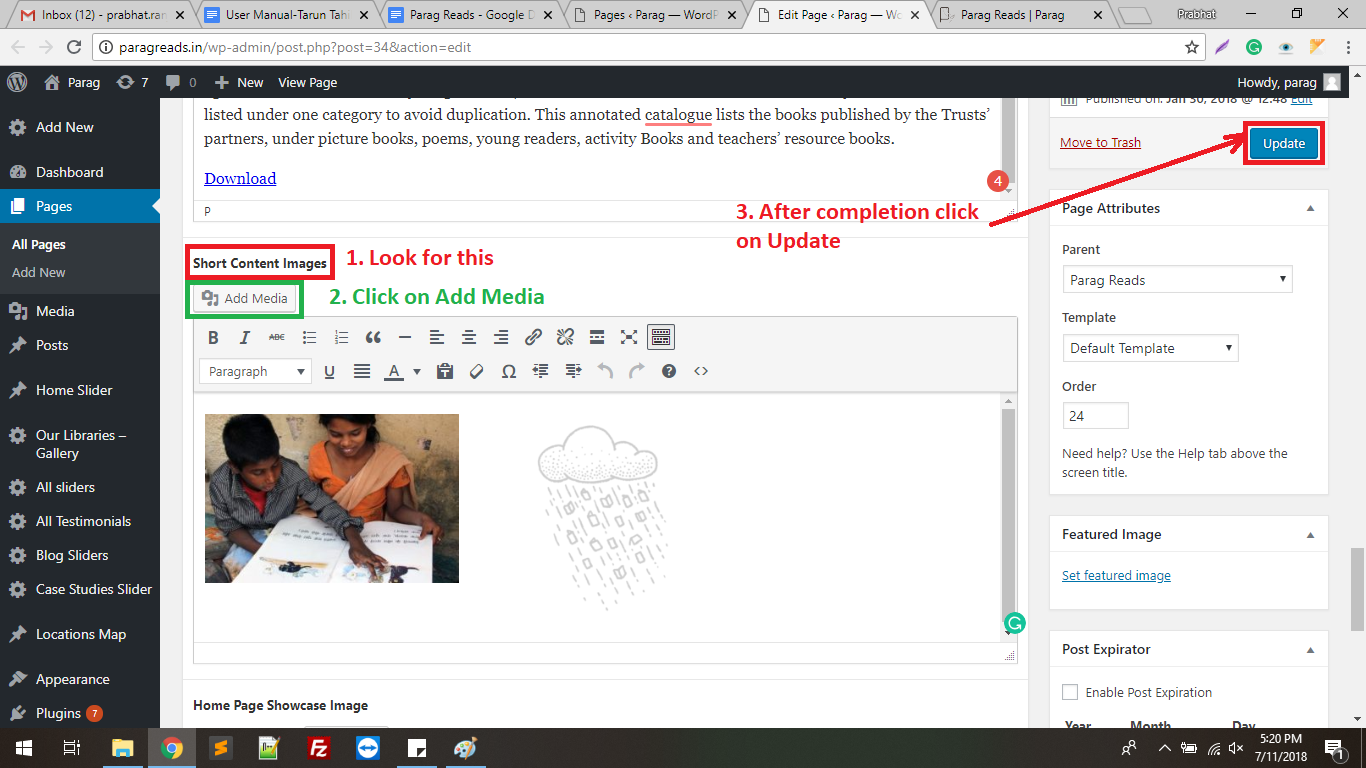This screenshot has height=768, width=1366.
Task: Open Media in the admin sidebar
Action: point(55,311)
